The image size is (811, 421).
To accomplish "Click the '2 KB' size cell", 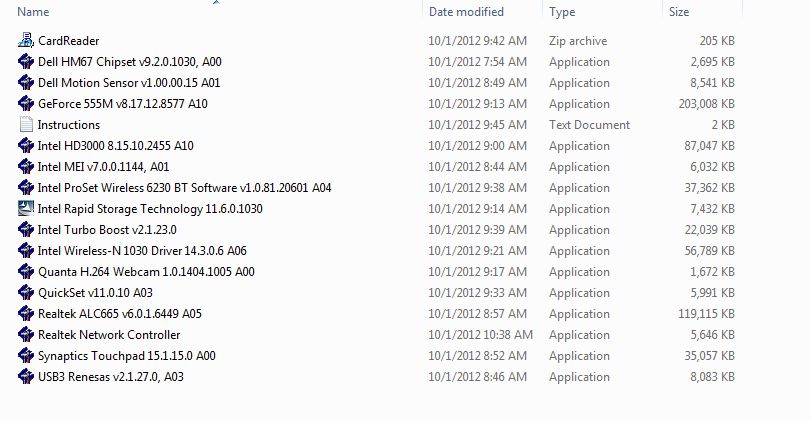I will coord(723,125).
